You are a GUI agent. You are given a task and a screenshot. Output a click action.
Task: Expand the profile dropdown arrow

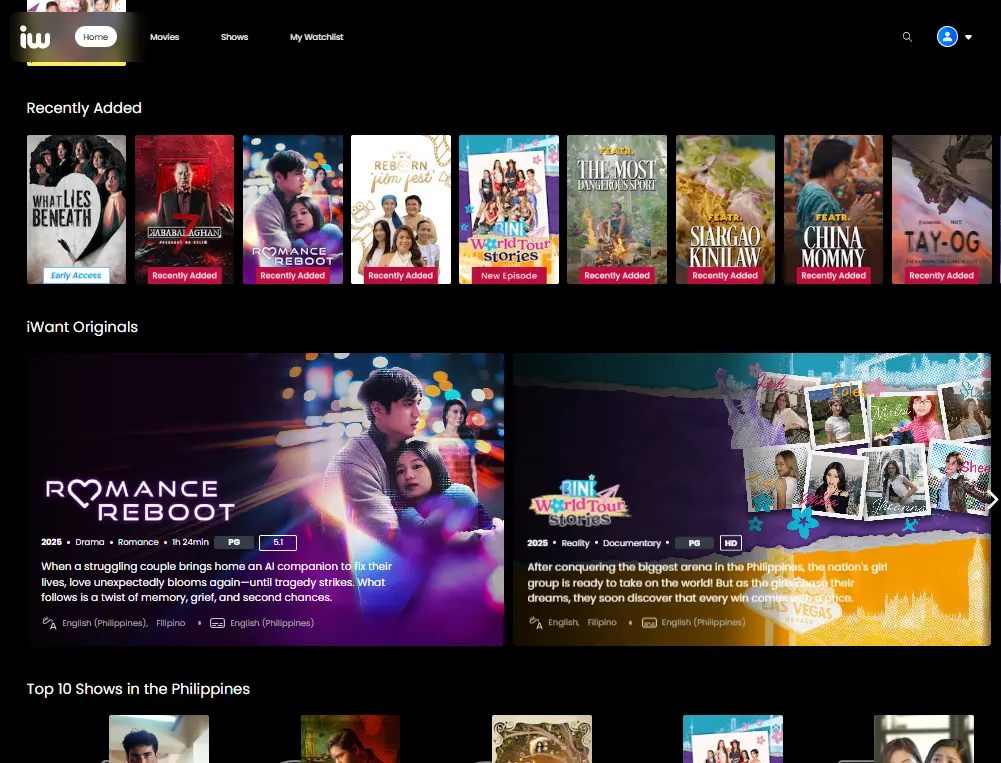pyautogui.click(x=968, y=37)
